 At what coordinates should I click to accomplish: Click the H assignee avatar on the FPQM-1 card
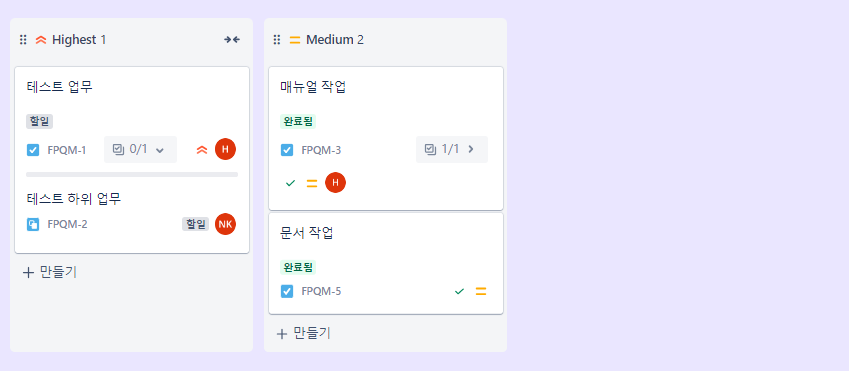point(225,149)
